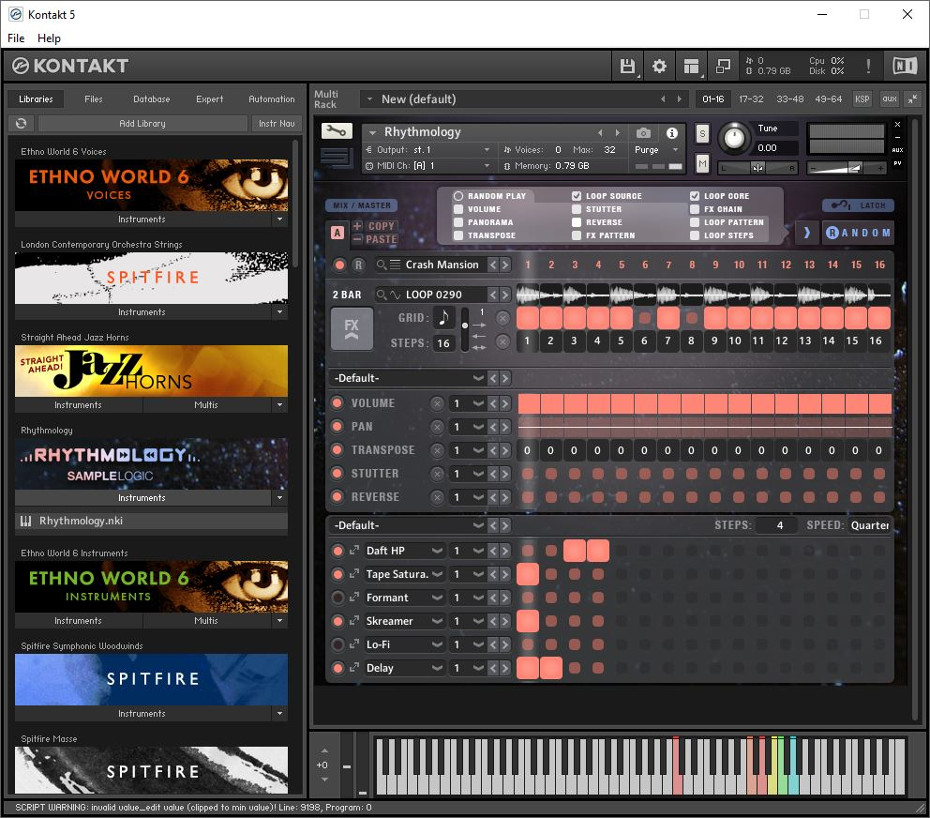
Task: Switch to the Database tab
Action: tap(151, 99)
